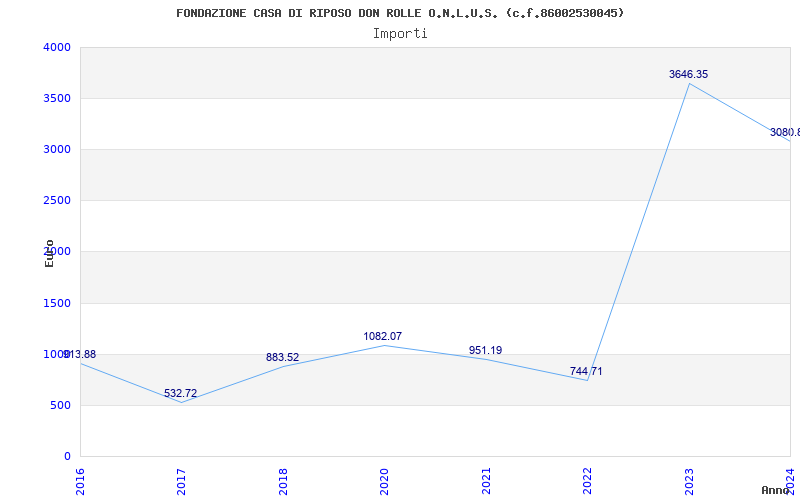
Task: Click the 2017 lowest point on the line
Action: tap(182, 403)
